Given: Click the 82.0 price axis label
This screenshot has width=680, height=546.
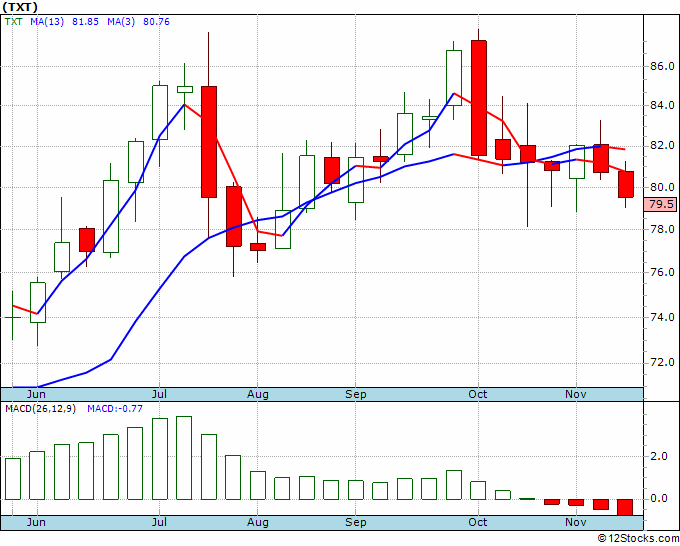Looking at the screenshot, I should pyautogui.click(x=662, y=146).
